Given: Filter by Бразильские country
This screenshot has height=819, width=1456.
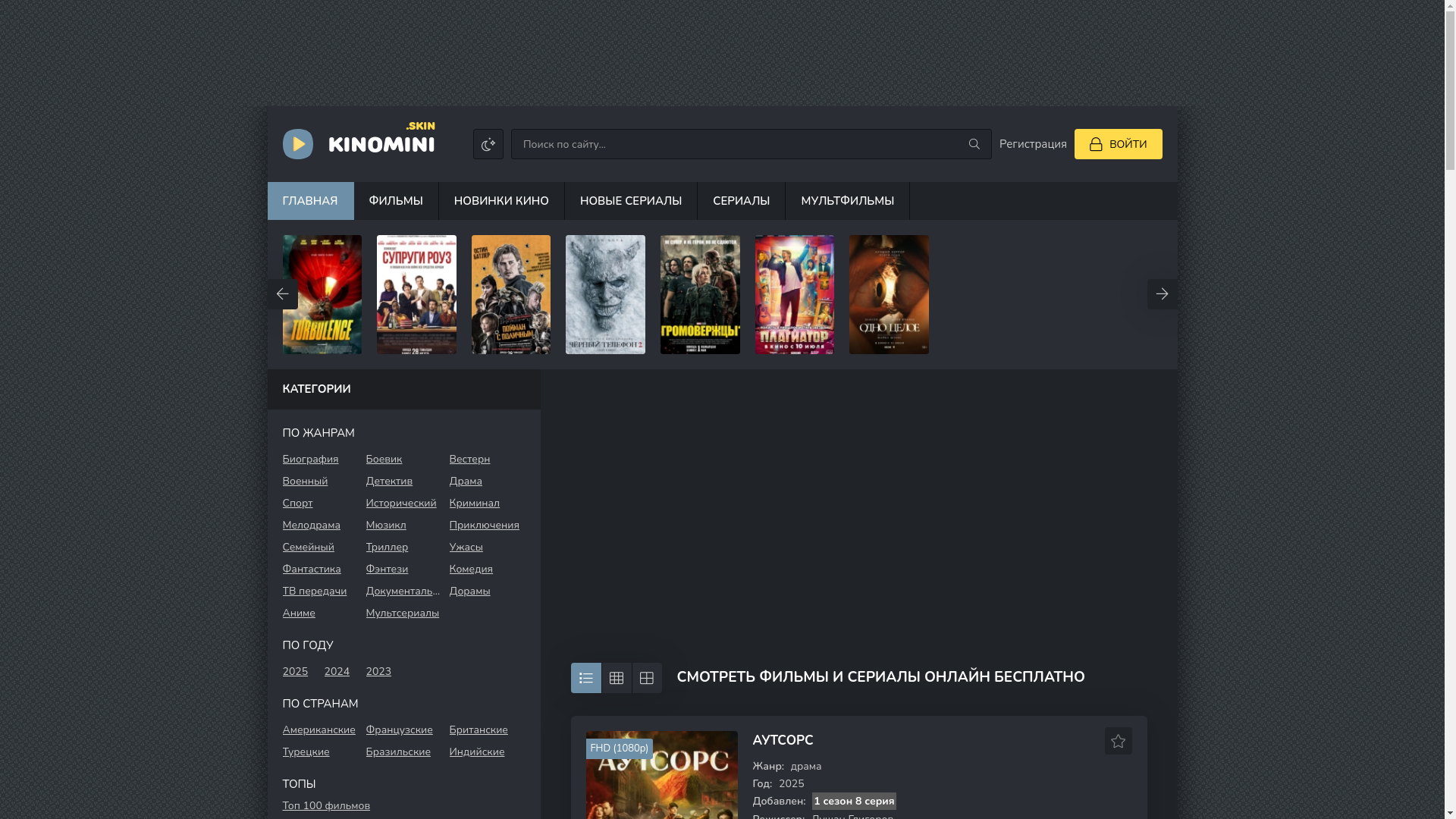Looking at the screenshot, I should 398,752.
